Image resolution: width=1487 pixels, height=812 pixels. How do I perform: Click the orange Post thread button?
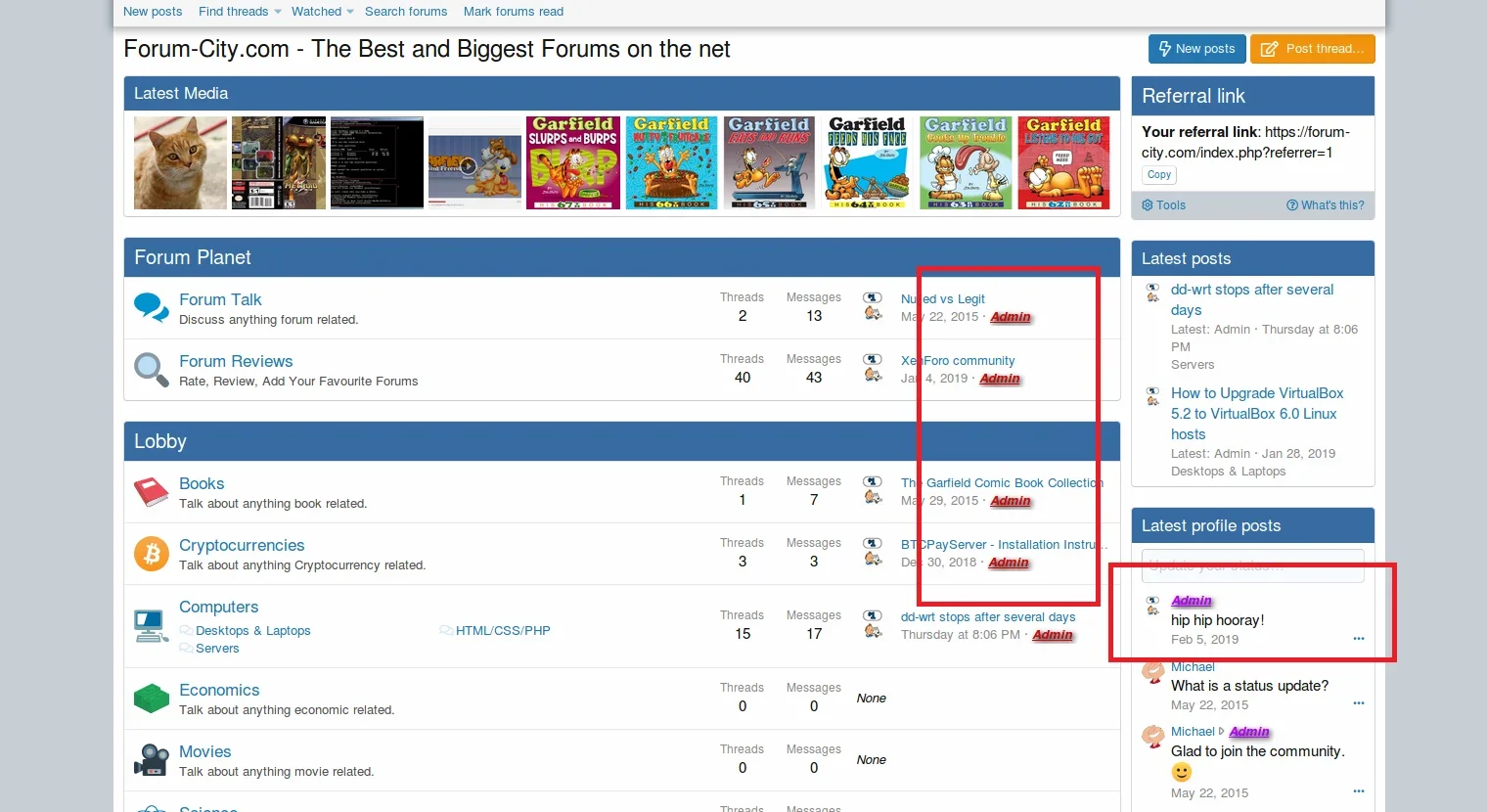1312,49
